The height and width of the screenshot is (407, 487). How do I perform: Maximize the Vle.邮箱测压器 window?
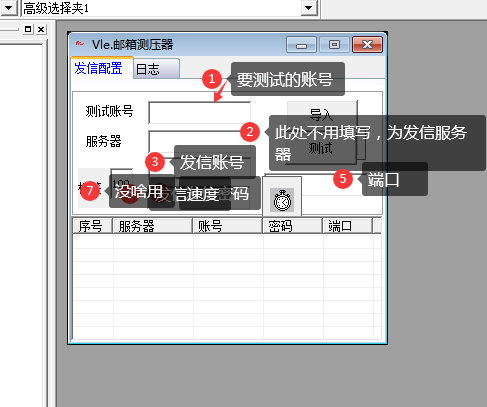tap(334, 45)
